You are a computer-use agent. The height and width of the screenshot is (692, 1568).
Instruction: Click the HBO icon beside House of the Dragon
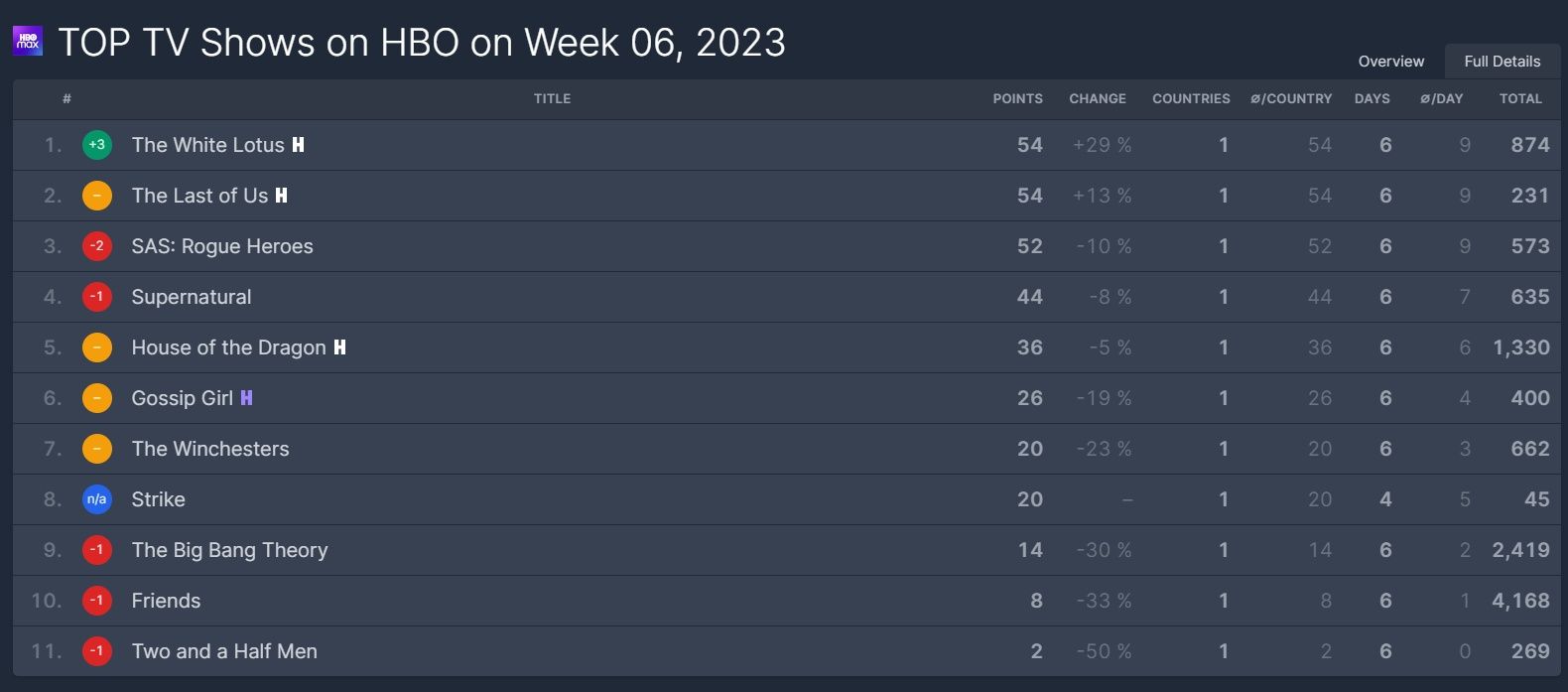(x=339, y=347)
